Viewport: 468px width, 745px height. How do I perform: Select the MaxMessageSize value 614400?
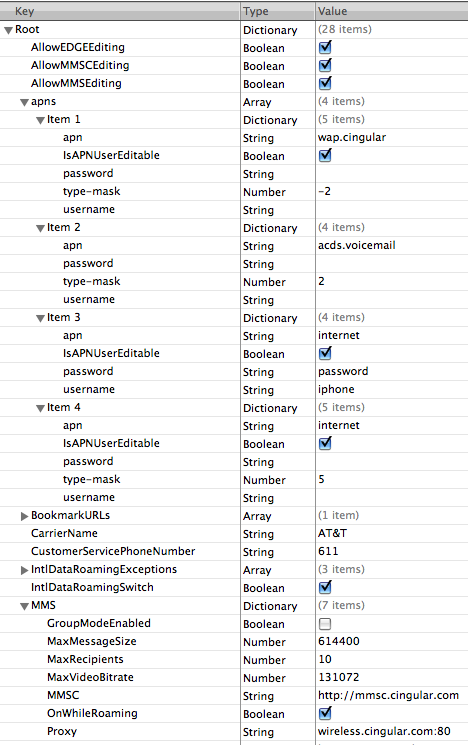(x=339, y=641)
